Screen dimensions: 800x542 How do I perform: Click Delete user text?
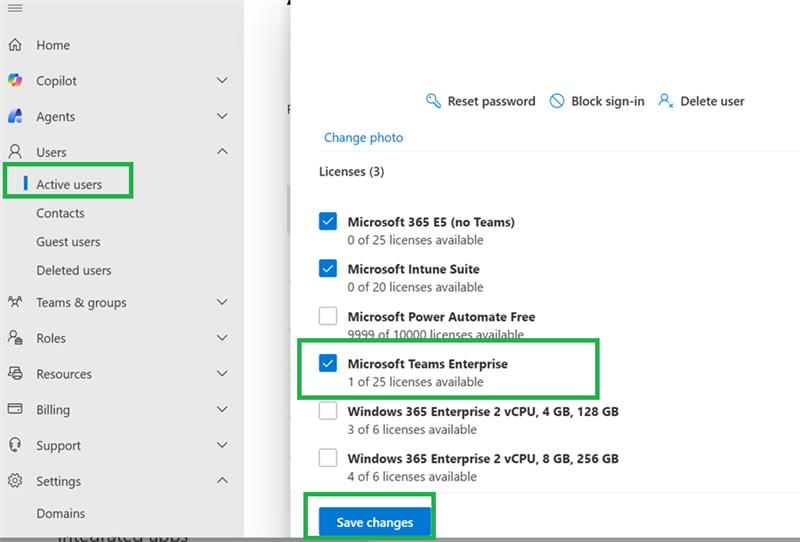point(712,101)
